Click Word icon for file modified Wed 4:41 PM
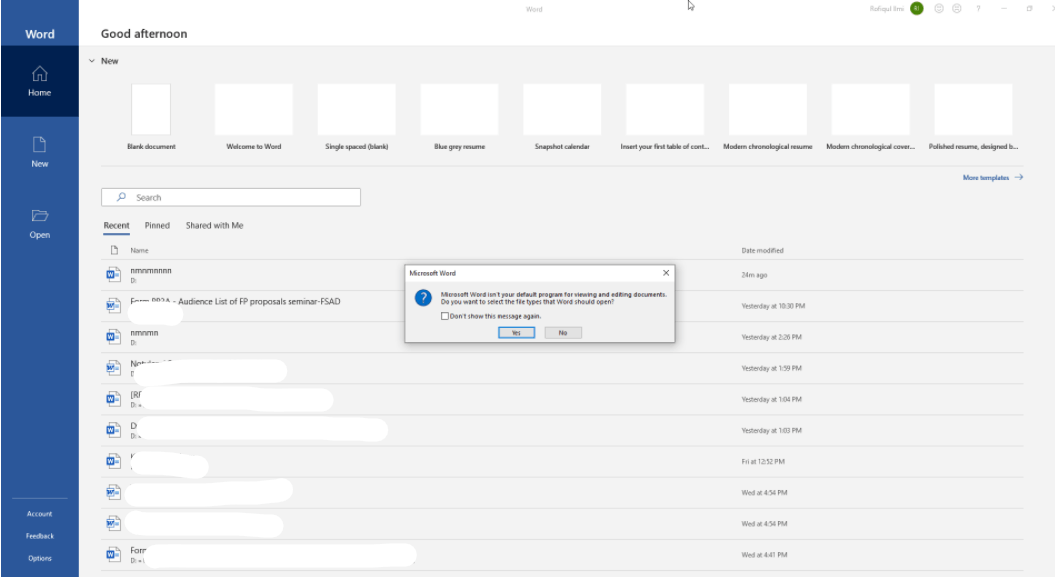 (x=113, y=555)
